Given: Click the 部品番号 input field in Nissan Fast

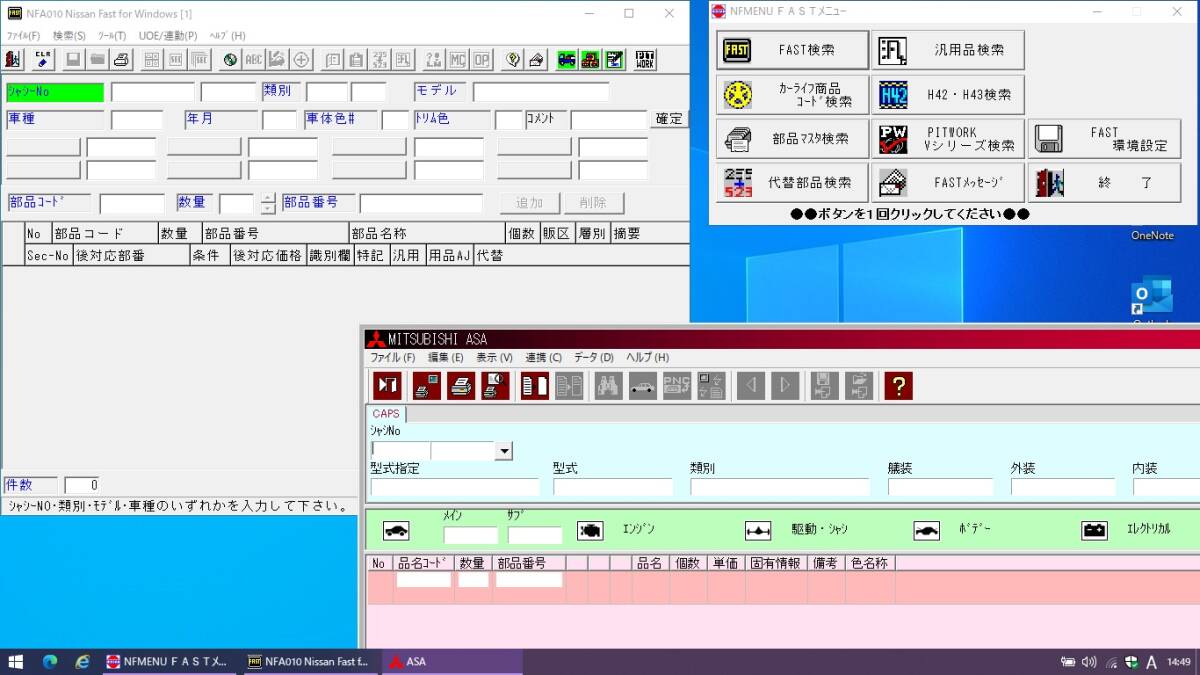Looking at the screenshot, I should (420, 203).
